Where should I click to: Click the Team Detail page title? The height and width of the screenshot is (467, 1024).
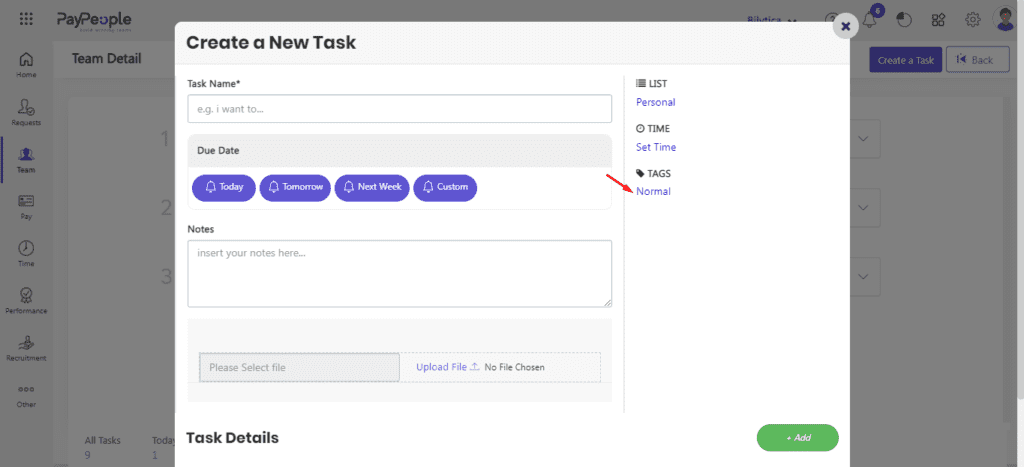106,59
